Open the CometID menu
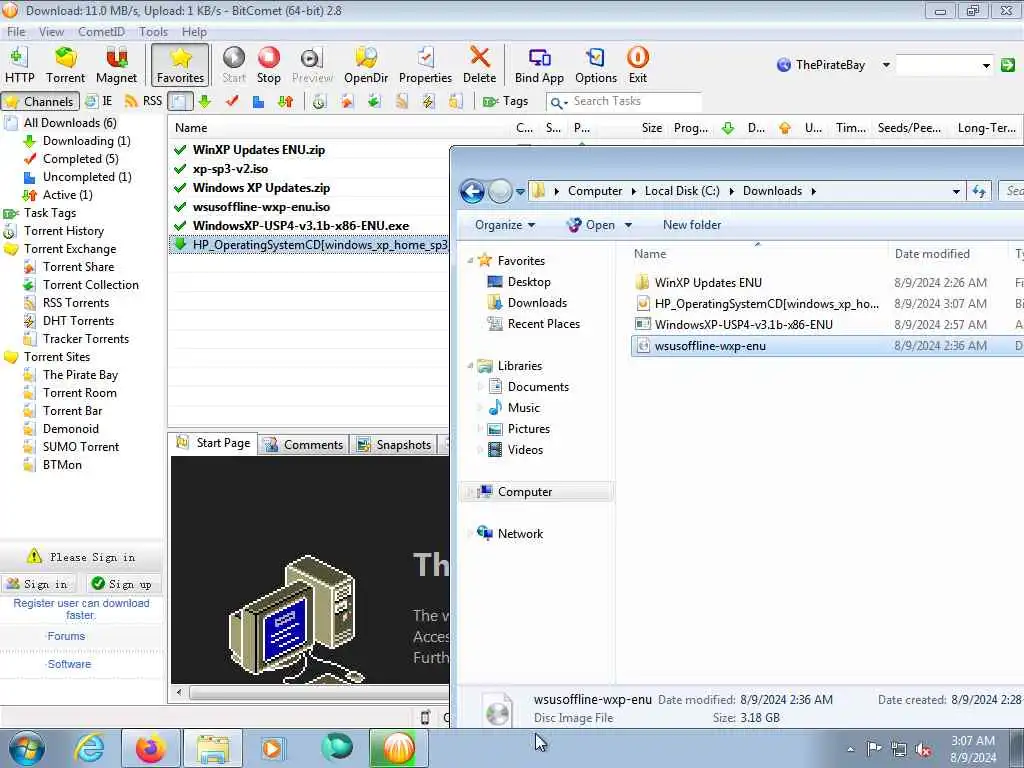 point(101,31)
